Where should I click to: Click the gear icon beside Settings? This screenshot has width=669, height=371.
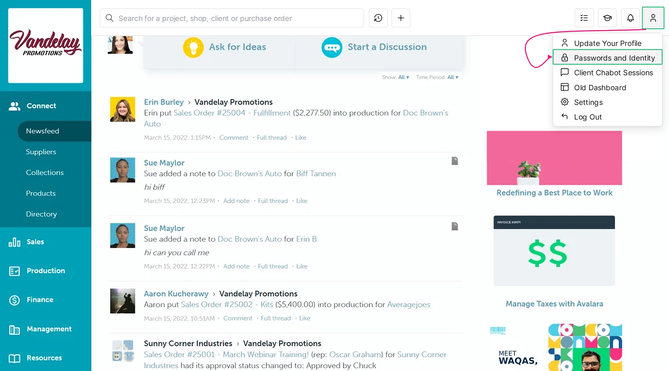tap(564, 102)
